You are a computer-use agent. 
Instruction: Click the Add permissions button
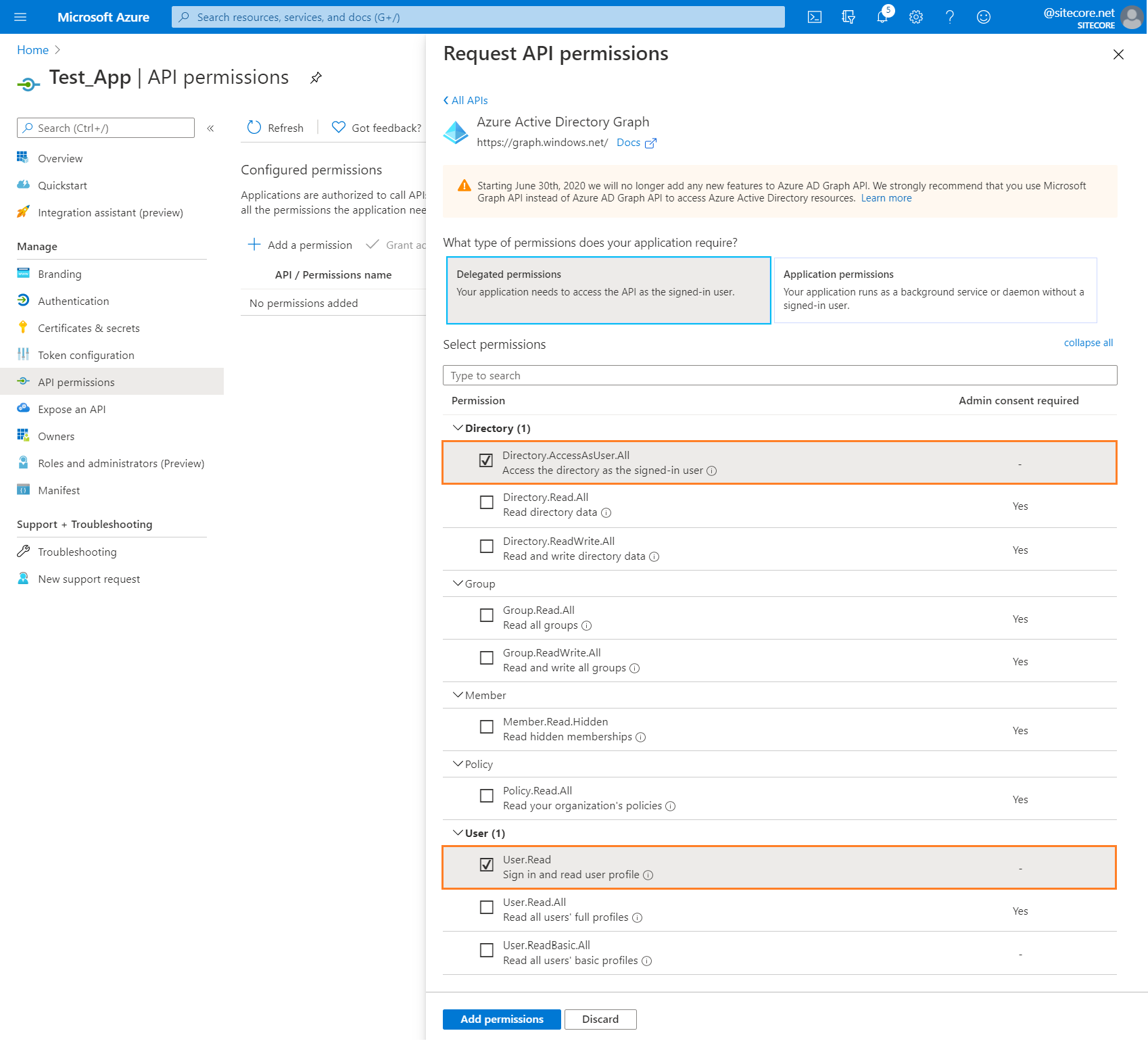click(501, 1019)
